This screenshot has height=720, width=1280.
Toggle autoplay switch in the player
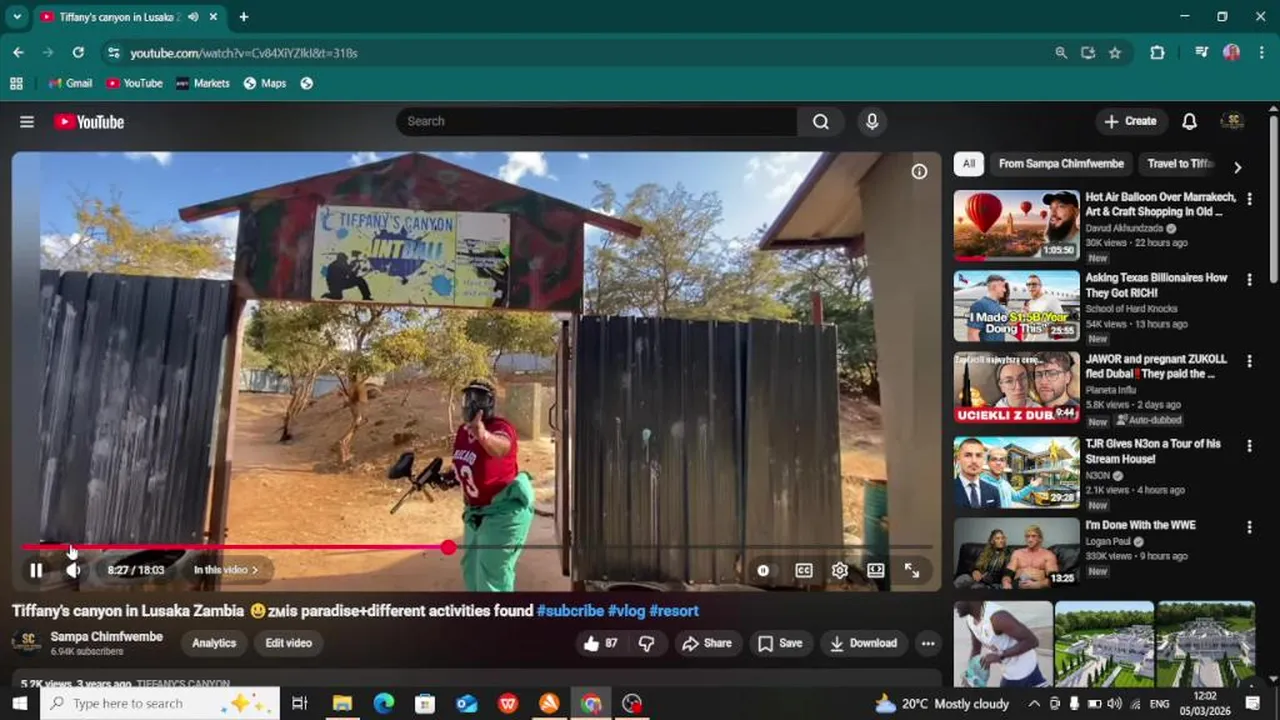click(763, 570)
